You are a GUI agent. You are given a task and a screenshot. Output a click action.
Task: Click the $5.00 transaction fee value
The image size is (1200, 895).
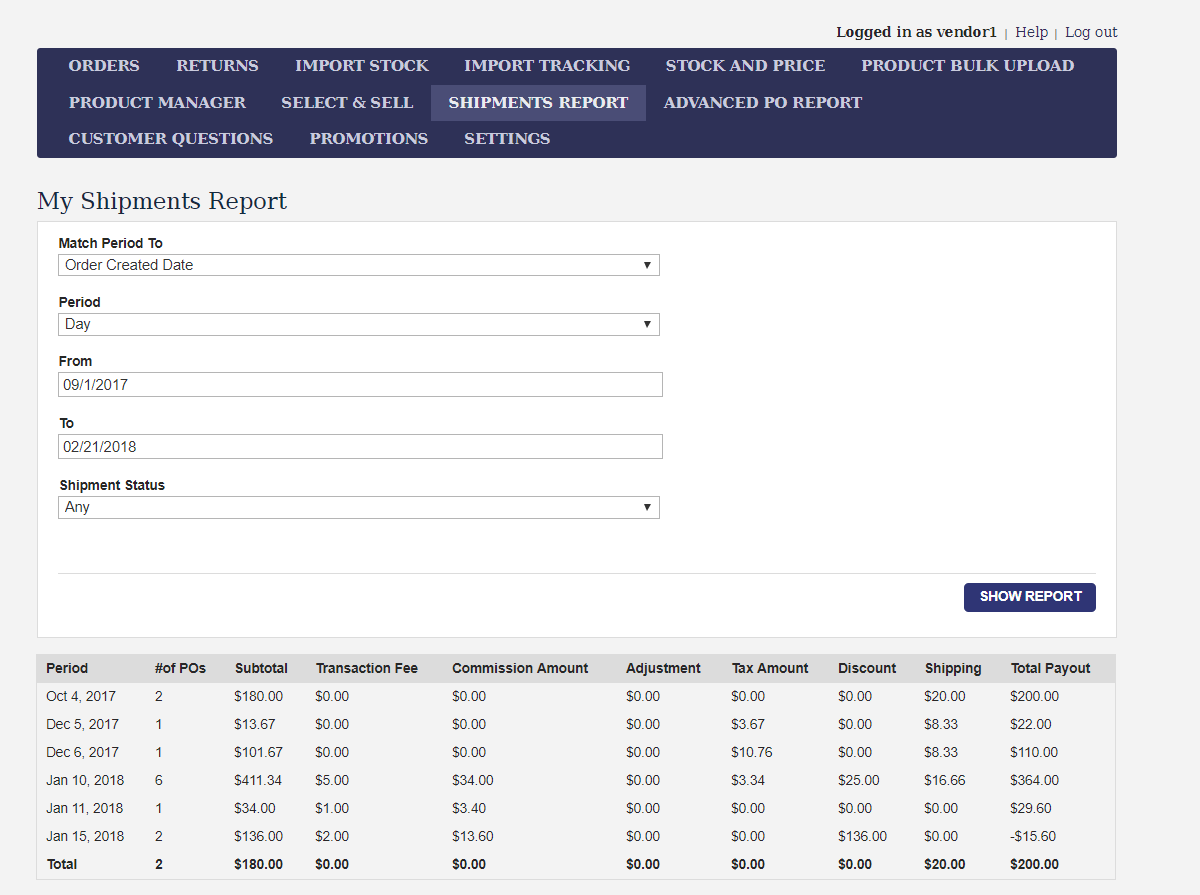pyautogui.click(x=333, y=780)
